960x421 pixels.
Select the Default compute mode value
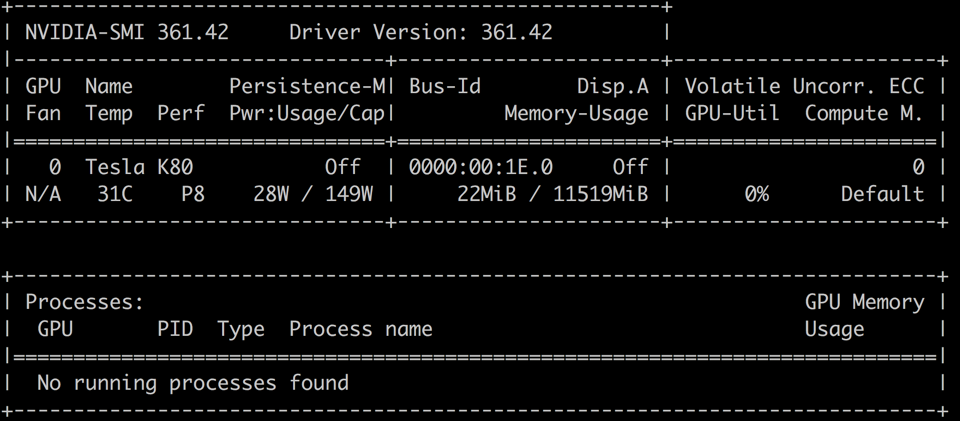click(x=882, y=194)
